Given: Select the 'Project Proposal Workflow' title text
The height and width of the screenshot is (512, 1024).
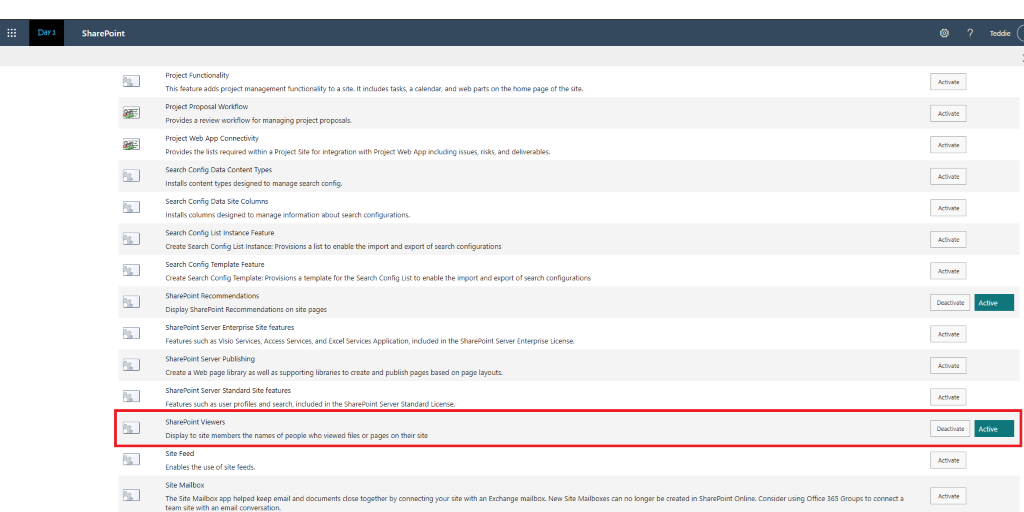Looking at the screenshot, I should pos(206,106).
